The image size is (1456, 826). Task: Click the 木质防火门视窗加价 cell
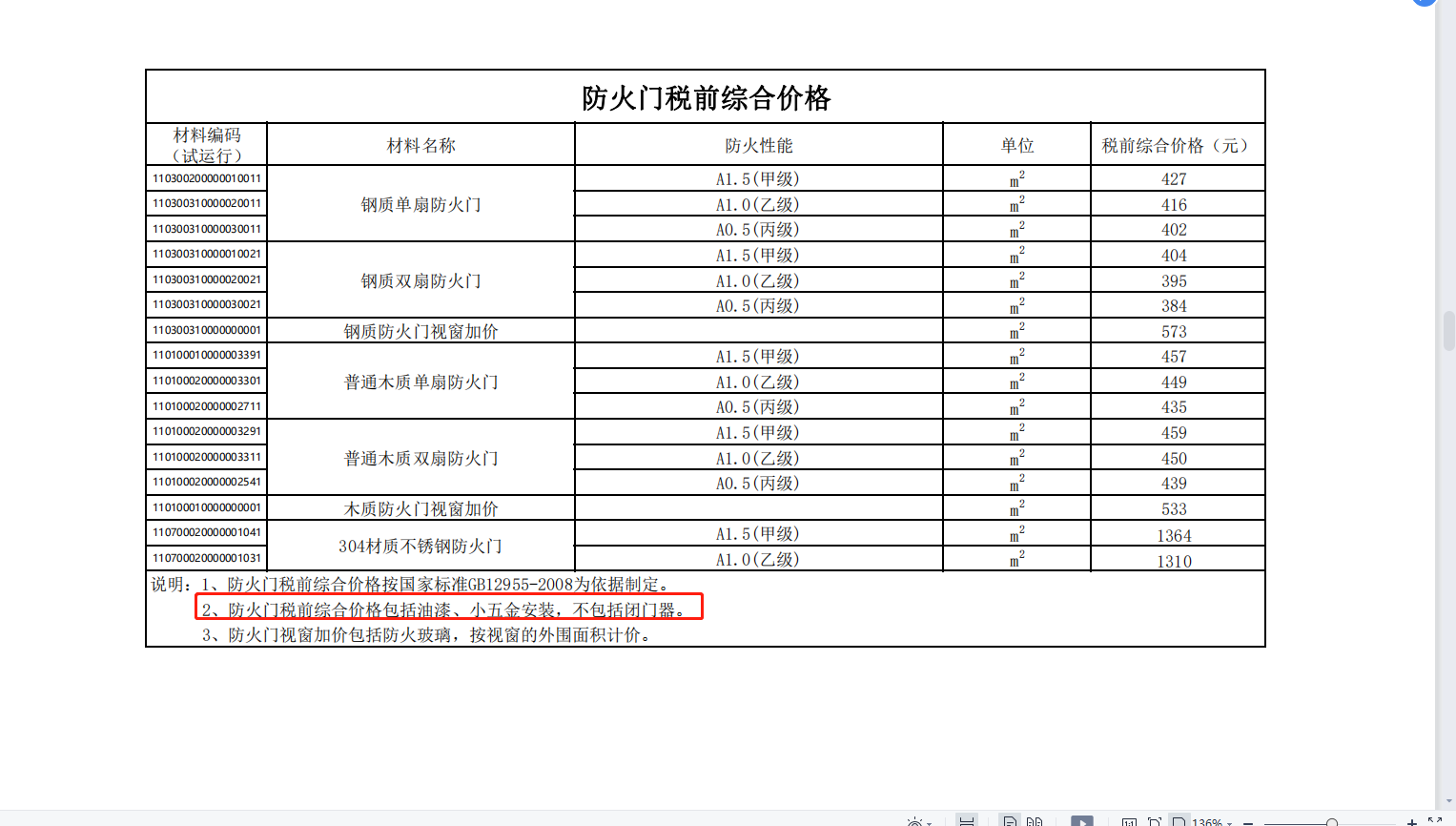click(x=420, y=508)
